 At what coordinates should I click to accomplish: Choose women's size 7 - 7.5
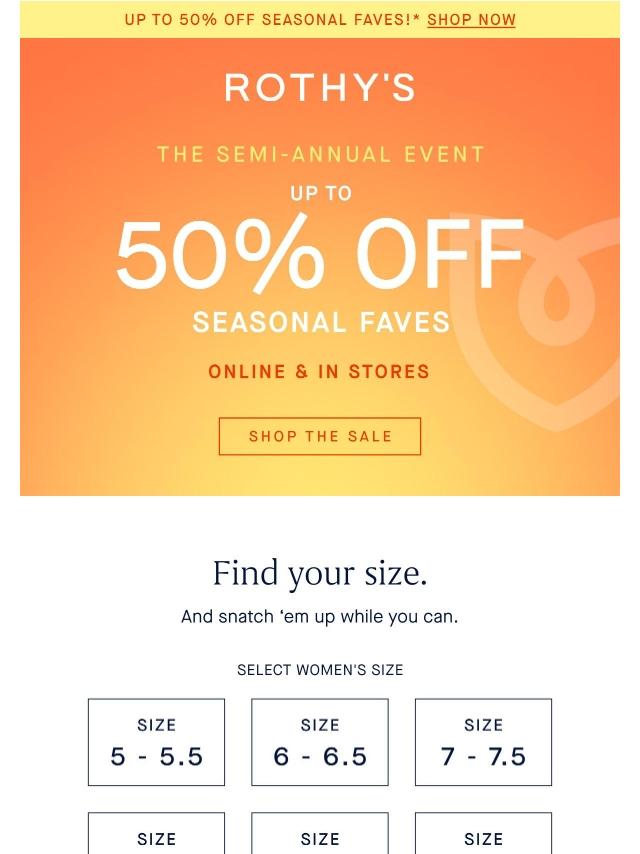click(x=483, y=742)
